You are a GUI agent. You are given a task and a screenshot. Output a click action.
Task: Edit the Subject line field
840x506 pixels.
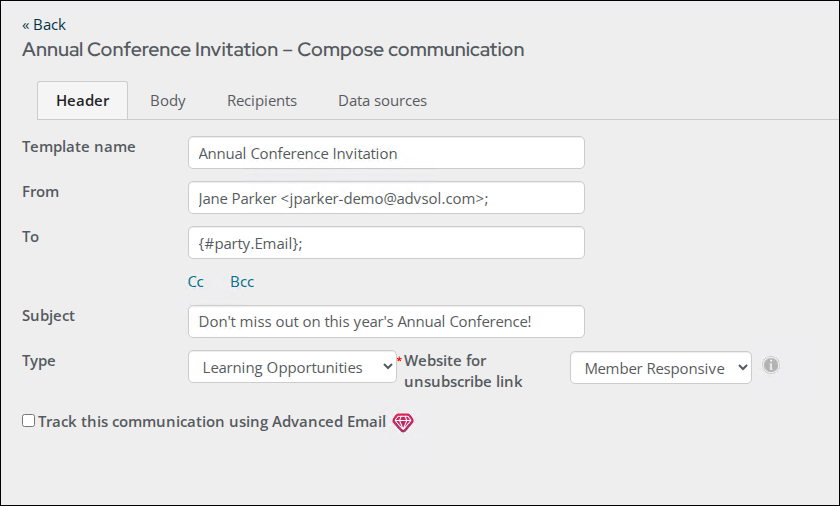click(x=386, y=321)
